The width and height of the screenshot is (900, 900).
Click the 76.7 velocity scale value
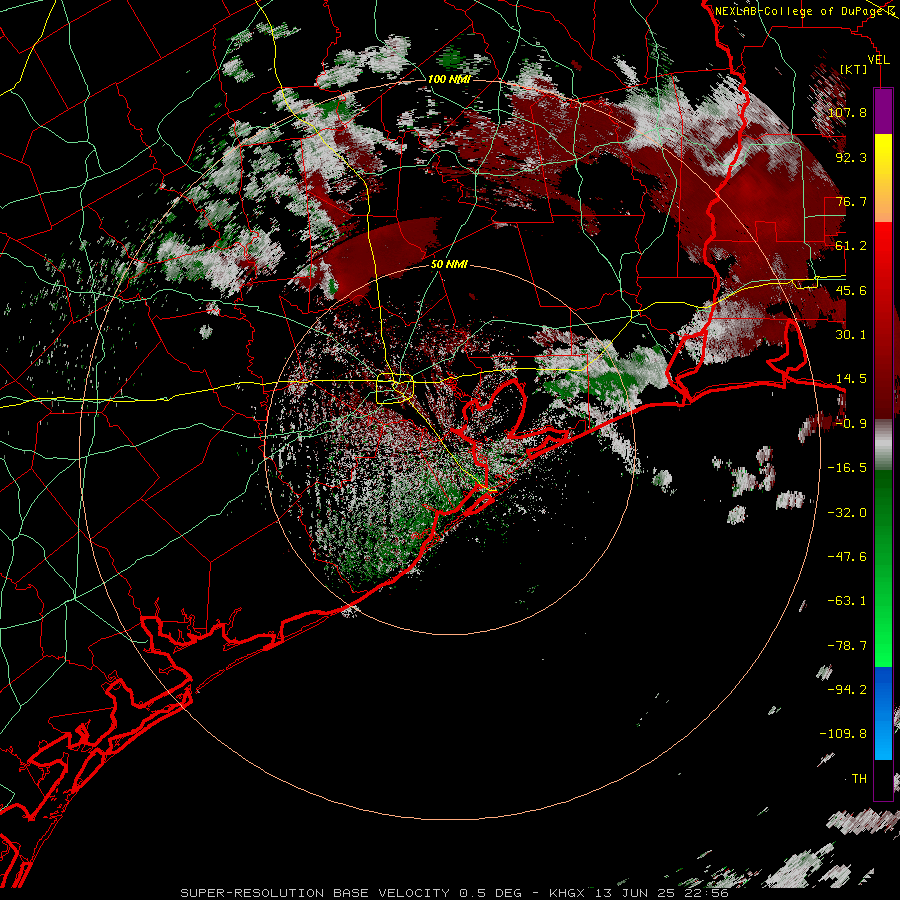coord(851,201)
